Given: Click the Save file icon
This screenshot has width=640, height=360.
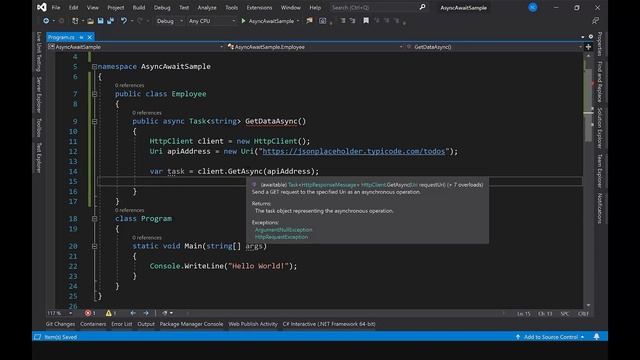Looking at the screenshot, I should (x=100, y=21).
